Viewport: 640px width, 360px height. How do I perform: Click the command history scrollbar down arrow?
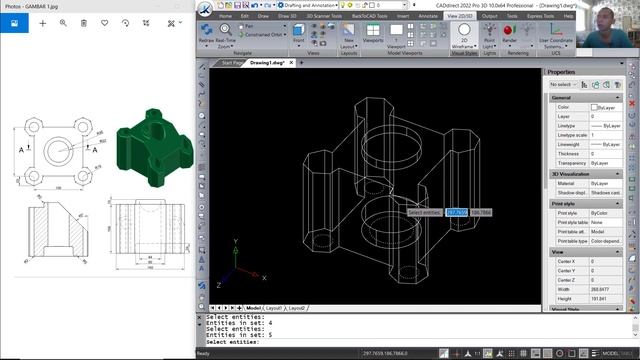coord(636,335)
